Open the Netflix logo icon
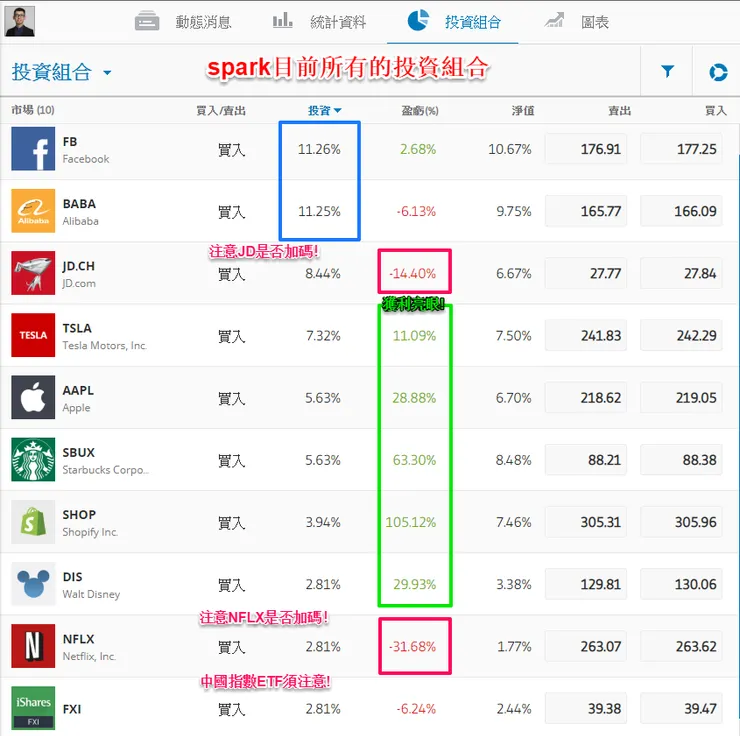The height and width of the screenshot is (736, 740). [x=33, y=646]
